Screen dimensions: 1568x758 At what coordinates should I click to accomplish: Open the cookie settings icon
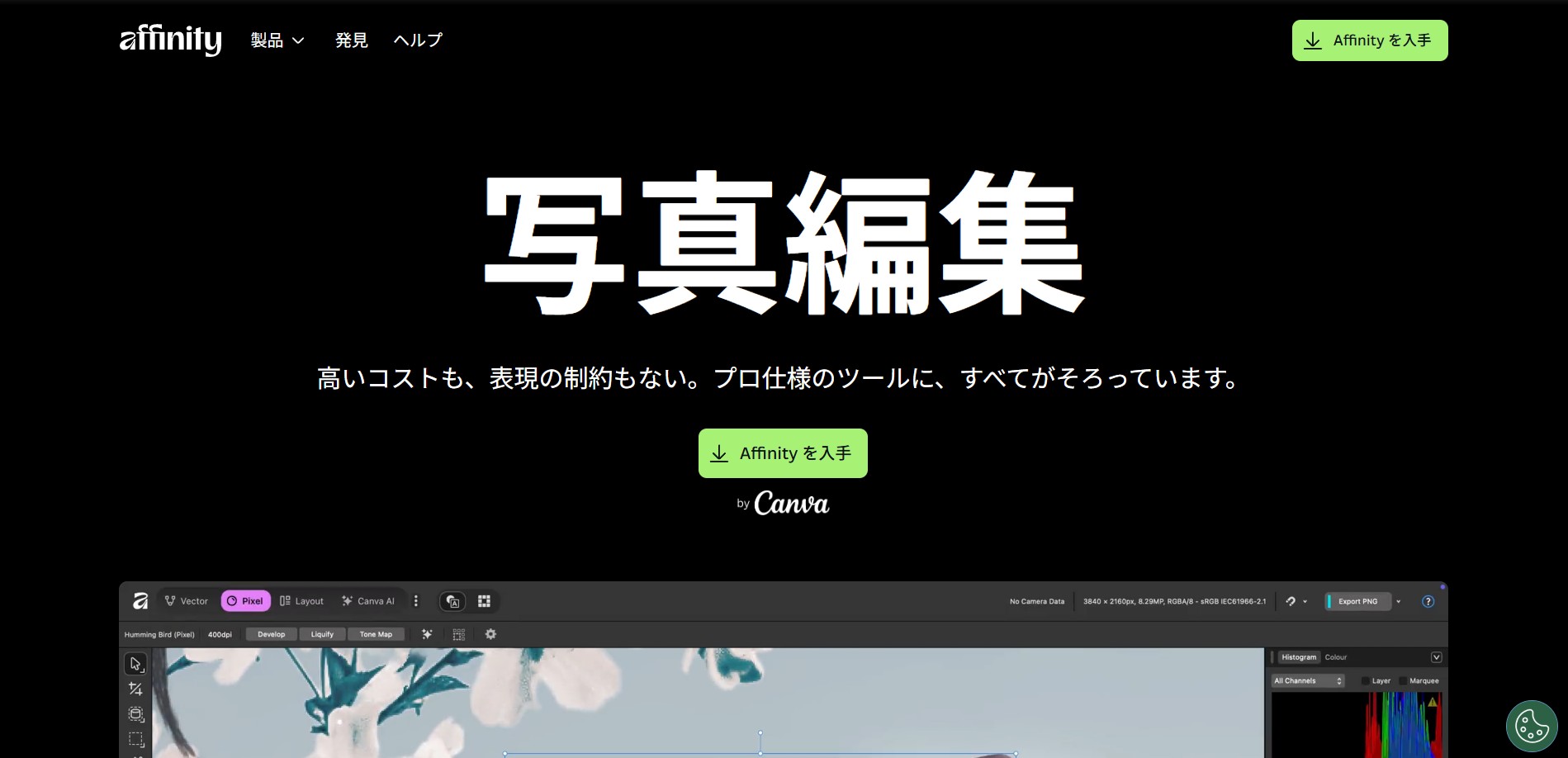(x=1532, y=726)
